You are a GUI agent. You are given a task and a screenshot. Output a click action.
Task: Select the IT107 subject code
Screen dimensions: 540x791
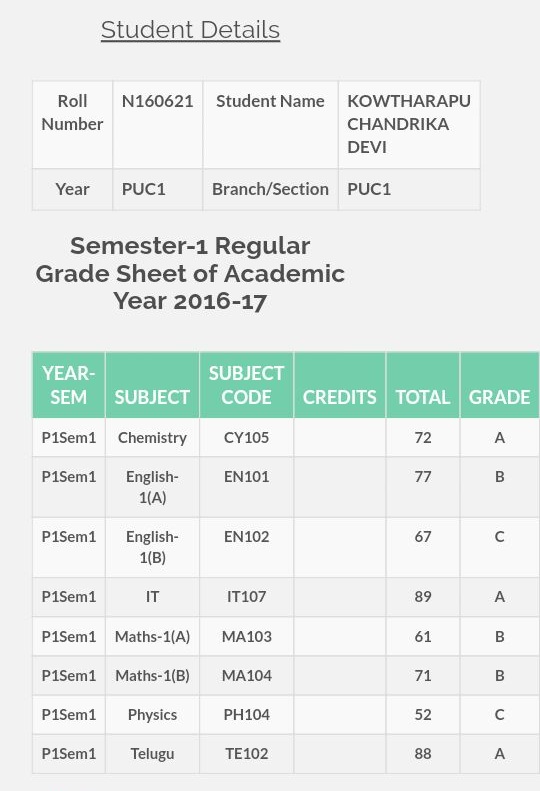[x=246, y=597]
